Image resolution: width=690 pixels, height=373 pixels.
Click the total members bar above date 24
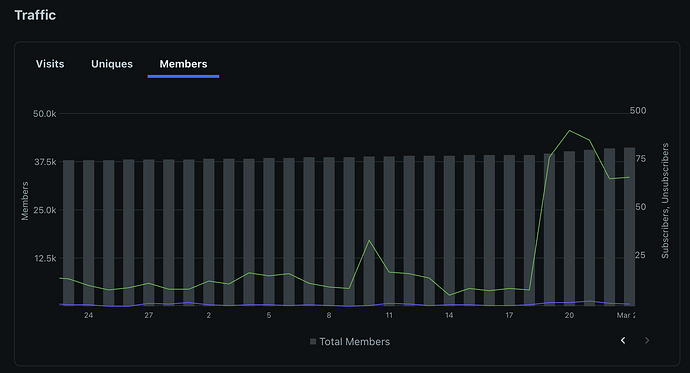[88, 233]
